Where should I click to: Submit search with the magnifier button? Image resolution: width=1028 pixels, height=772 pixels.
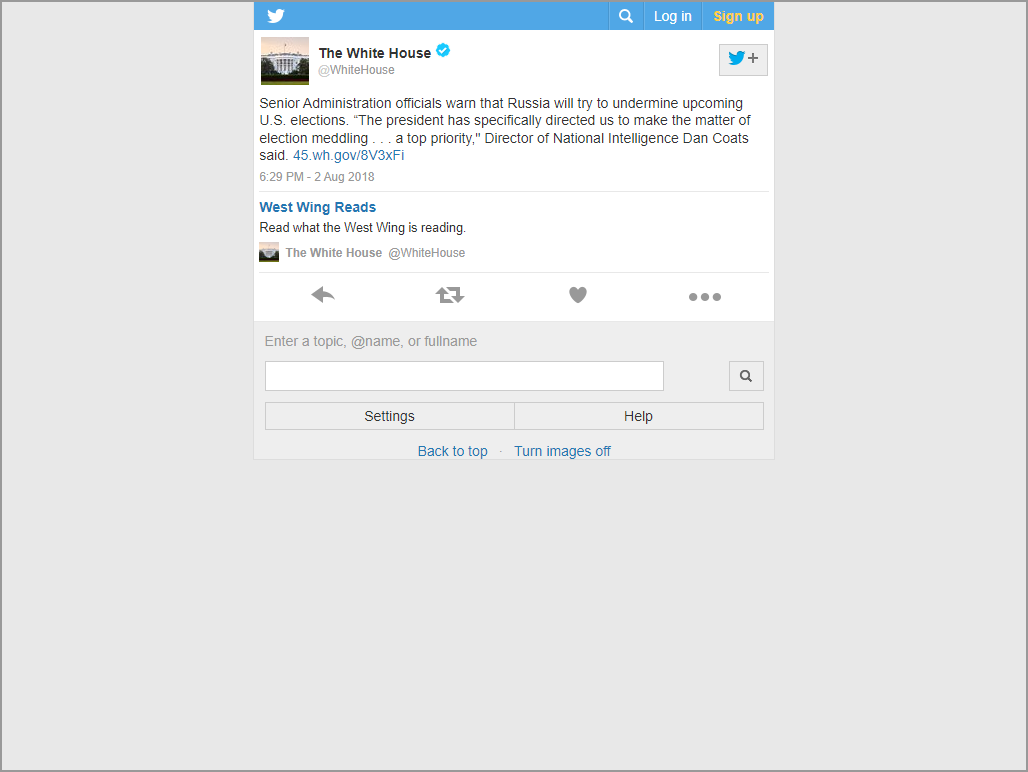click(746, 376)
